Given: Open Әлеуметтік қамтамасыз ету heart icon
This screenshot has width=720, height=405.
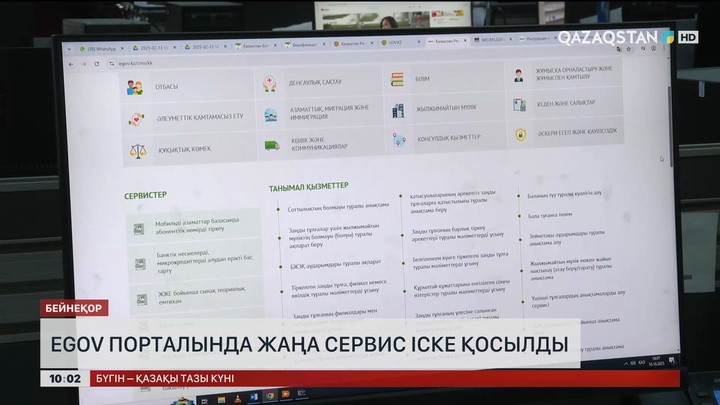Looking at the screenshot, I should click(x=136, y=119).
